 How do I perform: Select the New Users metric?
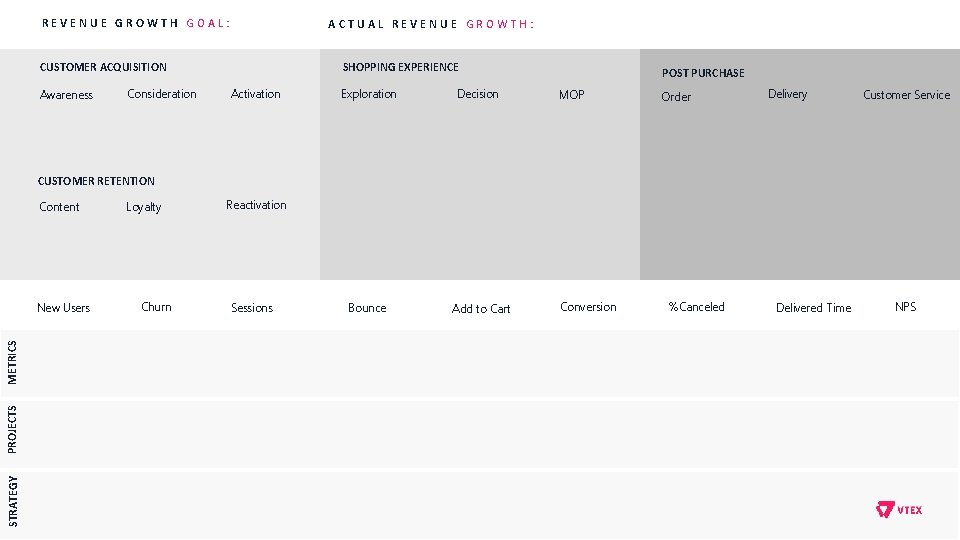63,308
